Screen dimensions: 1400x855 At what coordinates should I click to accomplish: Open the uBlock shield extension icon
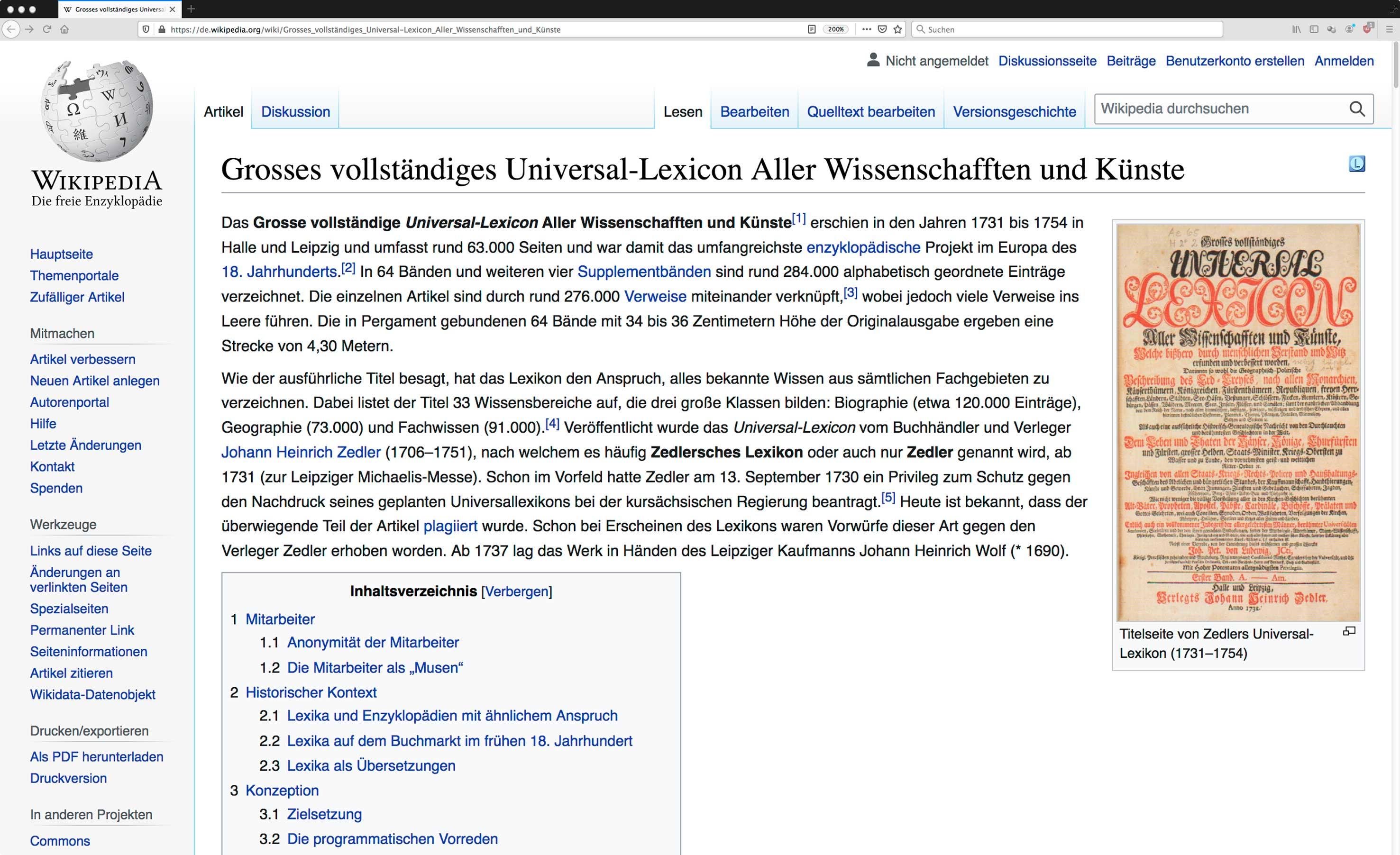pos(1367,29)
